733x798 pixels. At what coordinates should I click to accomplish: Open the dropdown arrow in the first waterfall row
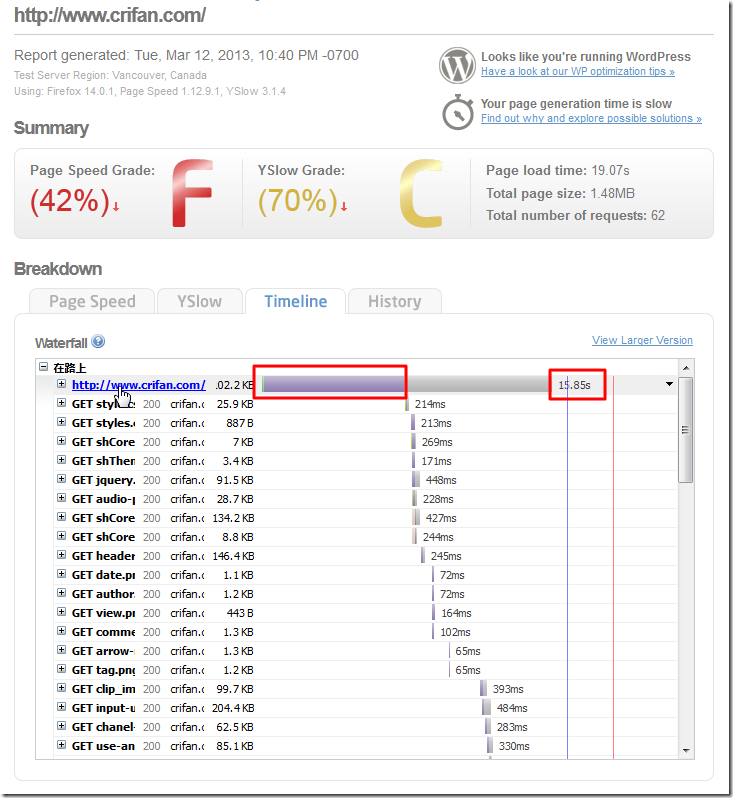[669, 384]
